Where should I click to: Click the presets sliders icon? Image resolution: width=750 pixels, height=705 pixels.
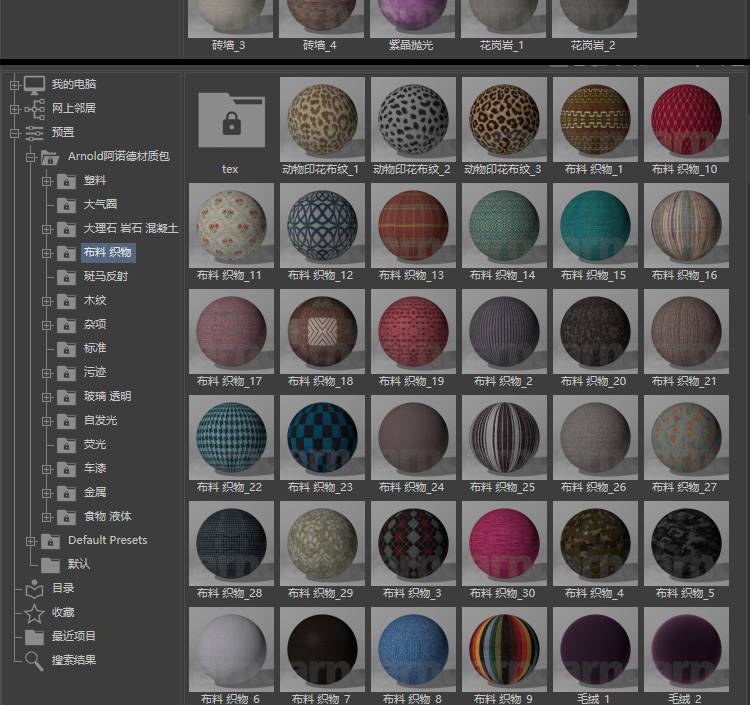click(x=34, y=132)
